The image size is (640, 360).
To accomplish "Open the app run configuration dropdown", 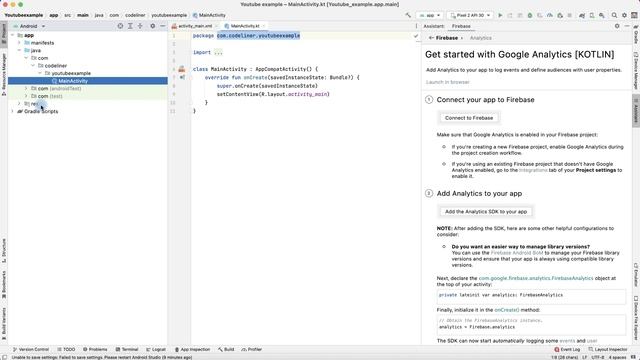I will 430,15.
